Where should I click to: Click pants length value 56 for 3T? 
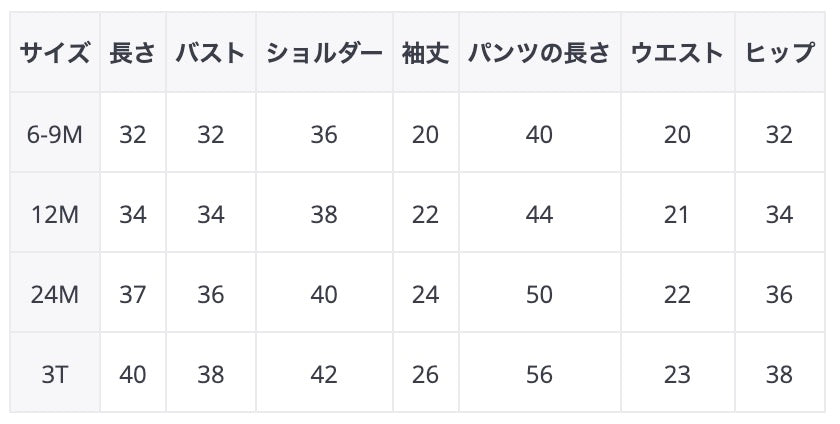coord(539,375)
